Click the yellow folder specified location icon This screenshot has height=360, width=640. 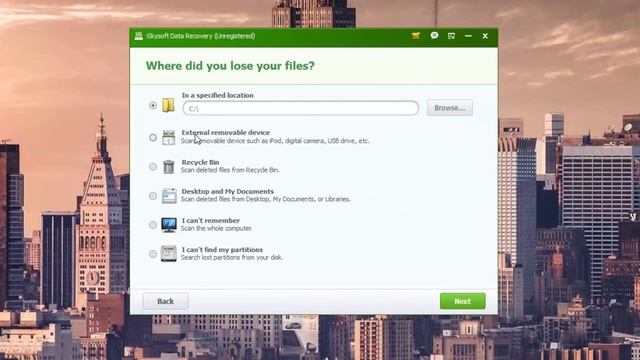tap(168, 105)
